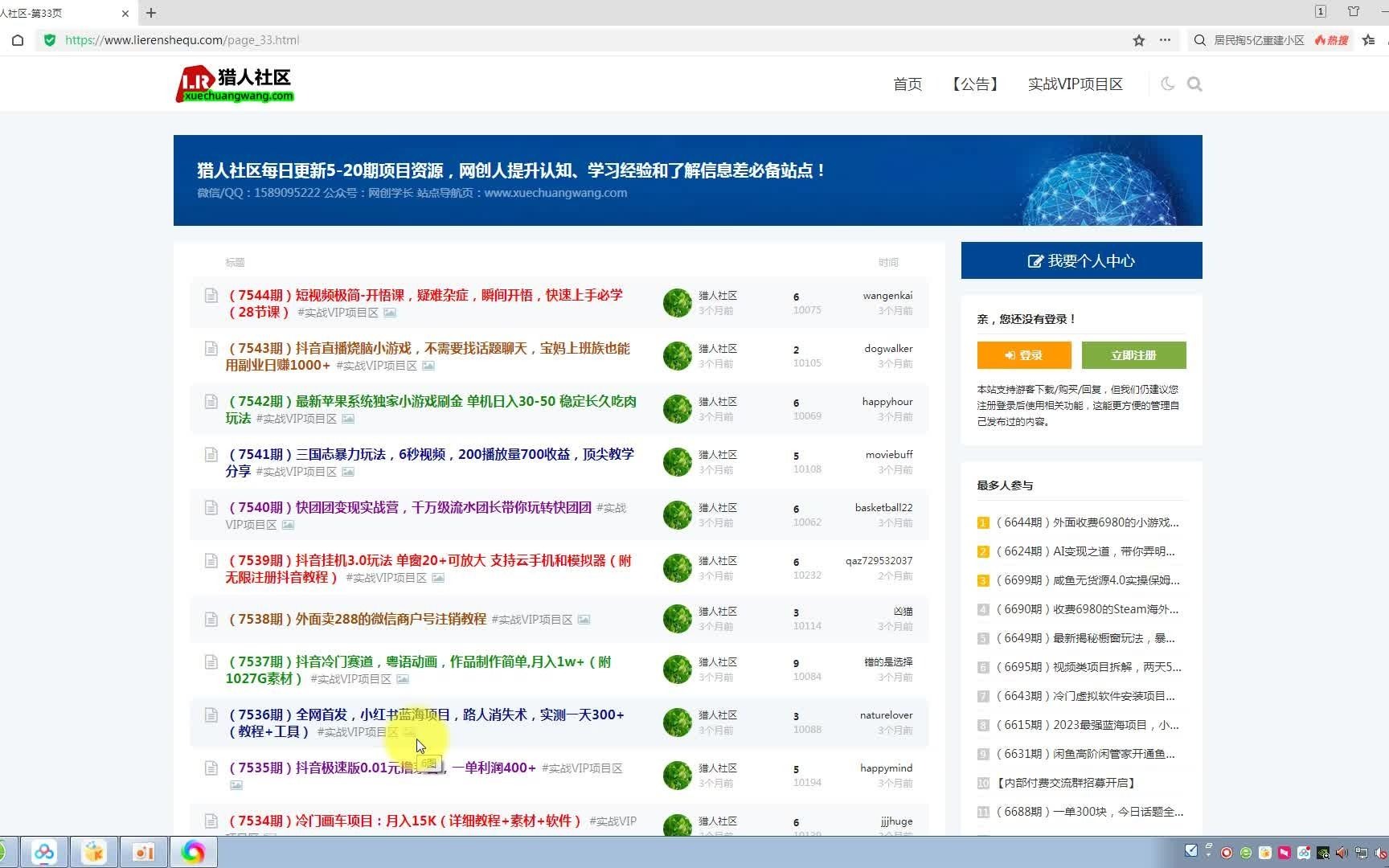Open post 7539期 抖音挂机3.0玩法
The image size is (1389, 868).
click(x=428, y=569)
